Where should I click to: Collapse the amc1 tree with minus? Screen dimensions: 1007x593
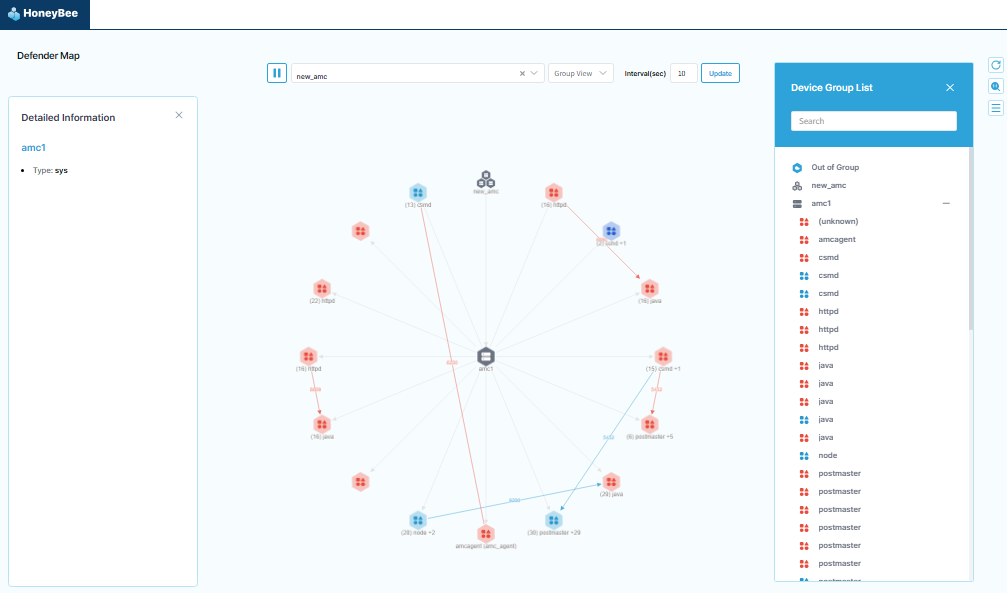[x=946, y=203]
